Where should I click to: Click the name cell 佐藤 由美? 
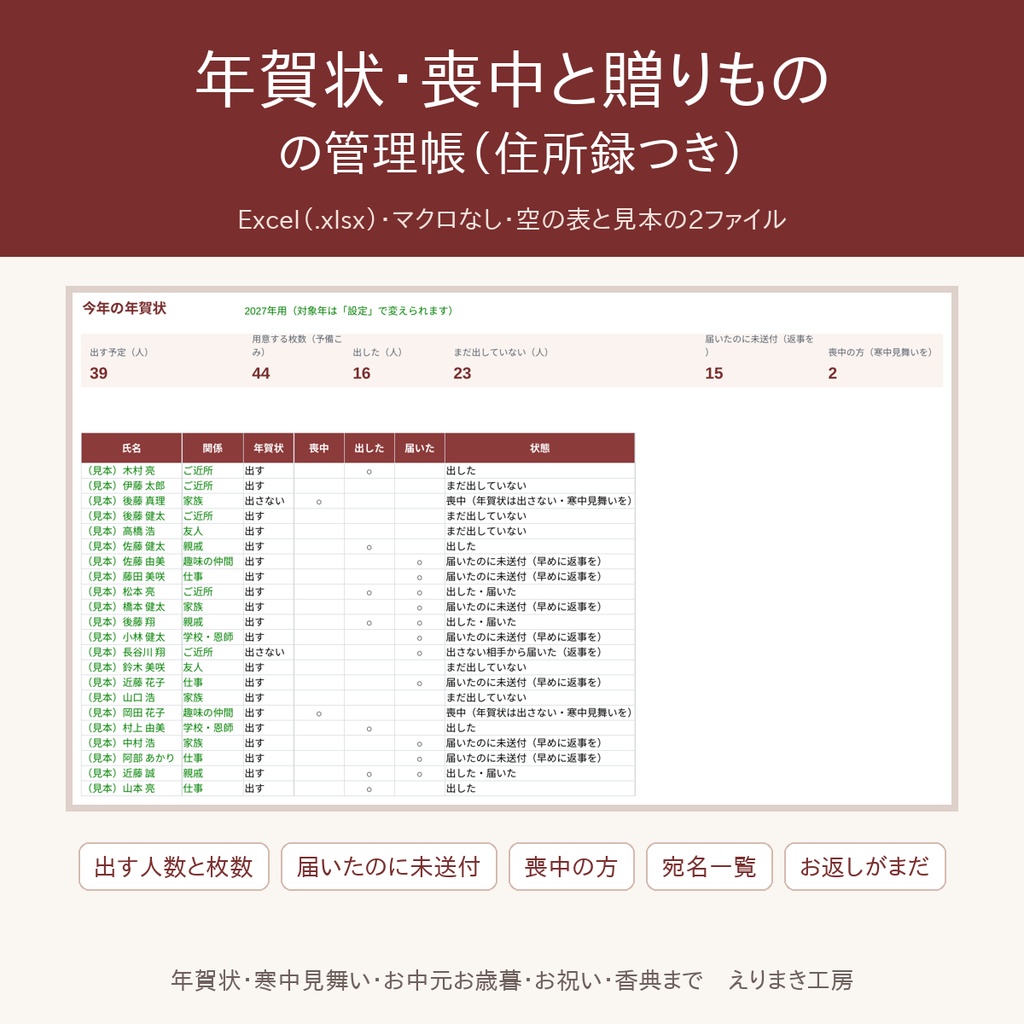coord(131,562)
